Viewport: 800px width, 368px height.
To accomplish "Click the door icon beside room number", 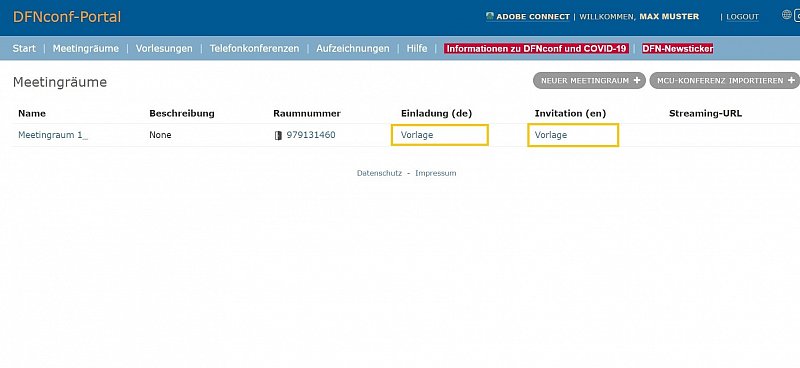I will pos(278,135).
